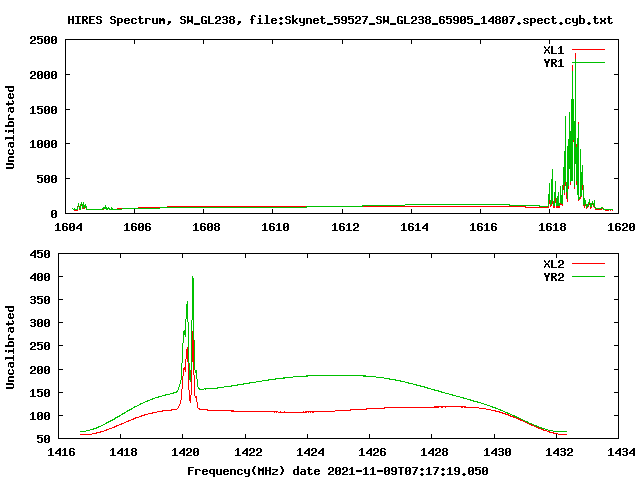Click the 1430 x-axis tick label
Image resolution: width=640 pixels, height=480 pixels.
pyautogui.click(x=497, y=452)
